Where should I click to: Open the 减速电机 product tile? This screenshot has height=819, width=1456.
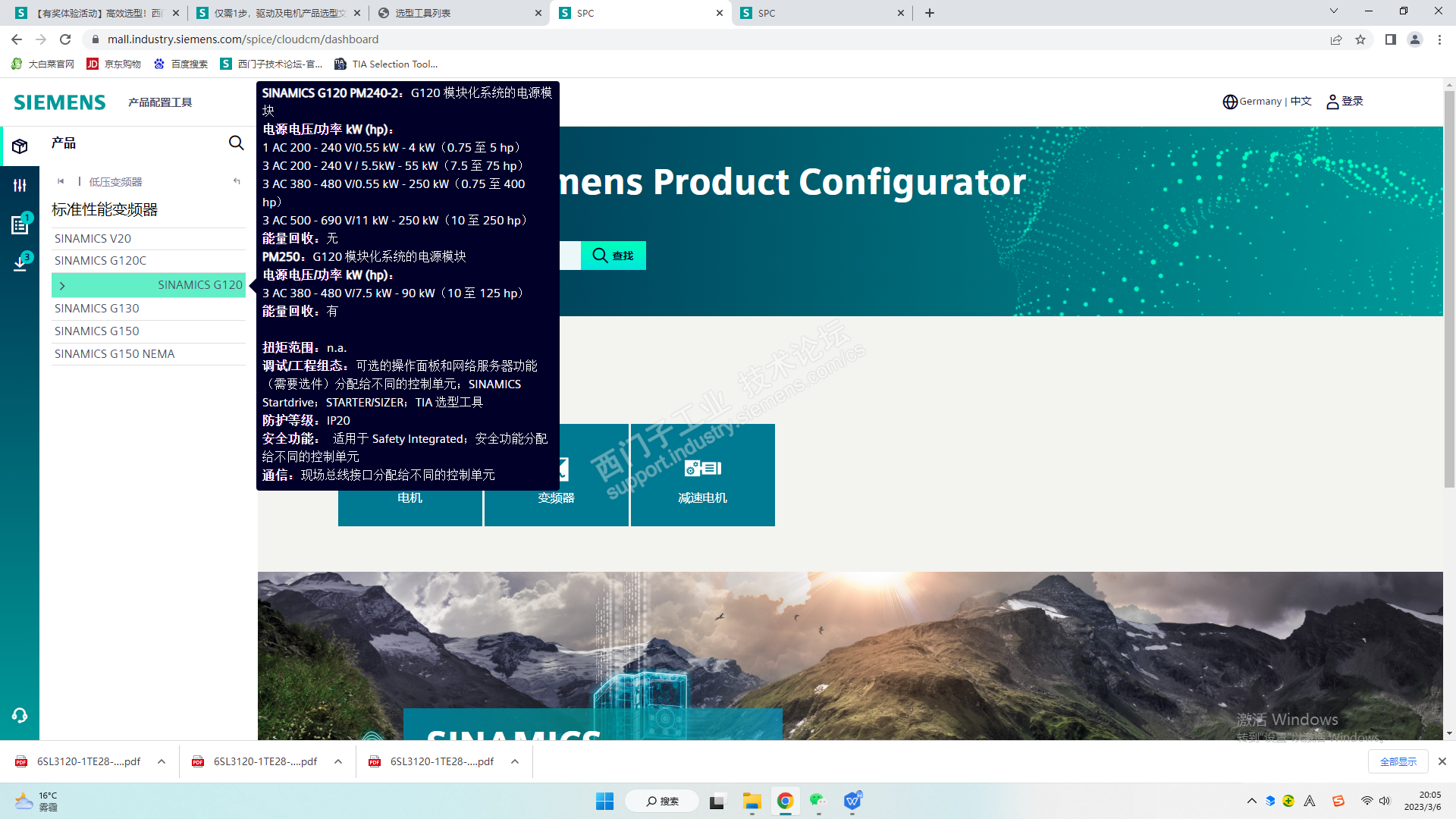click(x=702, y=475)
